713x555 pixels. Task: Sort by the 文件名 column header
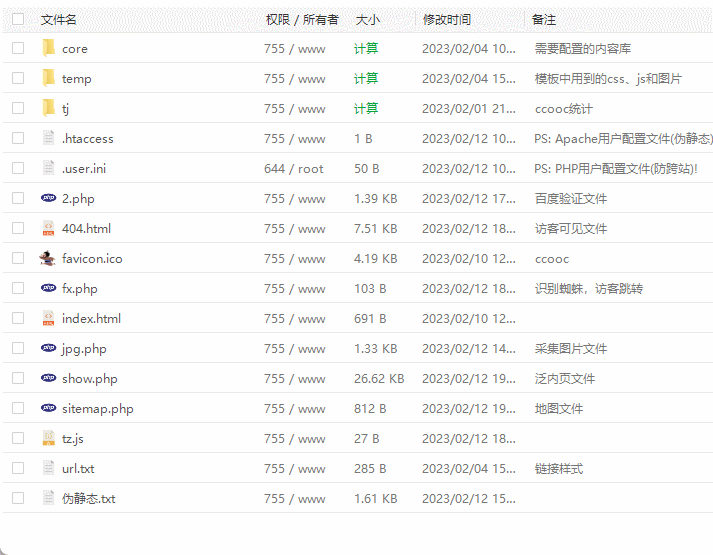[x=59, y=19]
